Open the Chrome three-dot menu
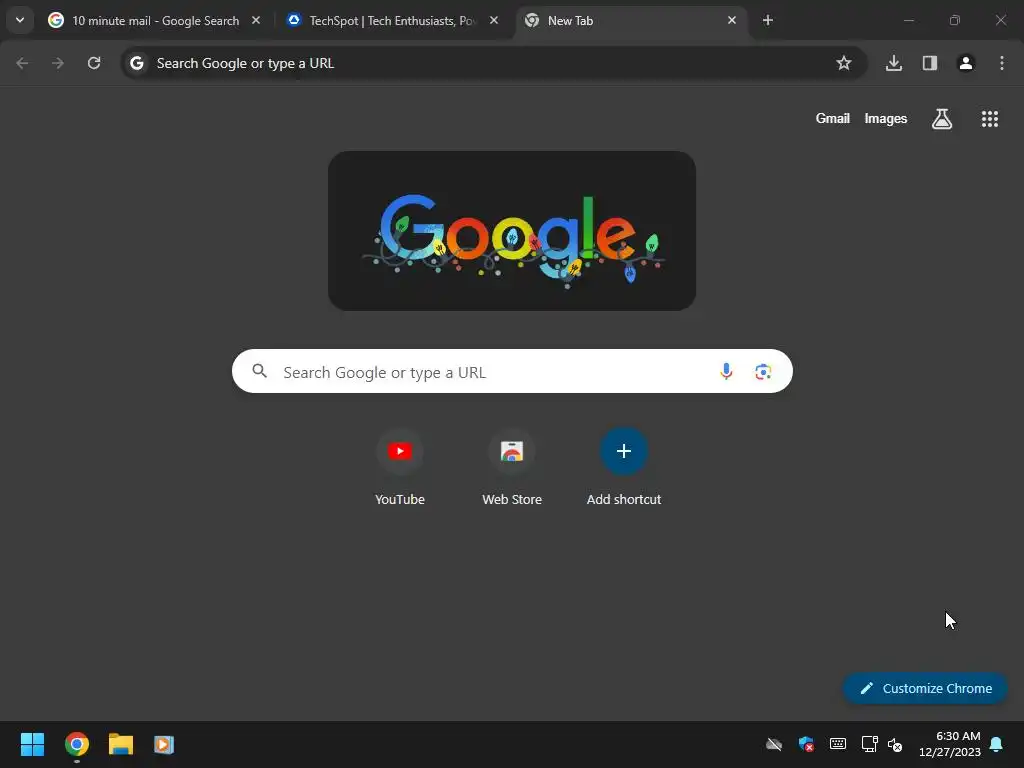 pyautogui.click(x=1002, y=63)
